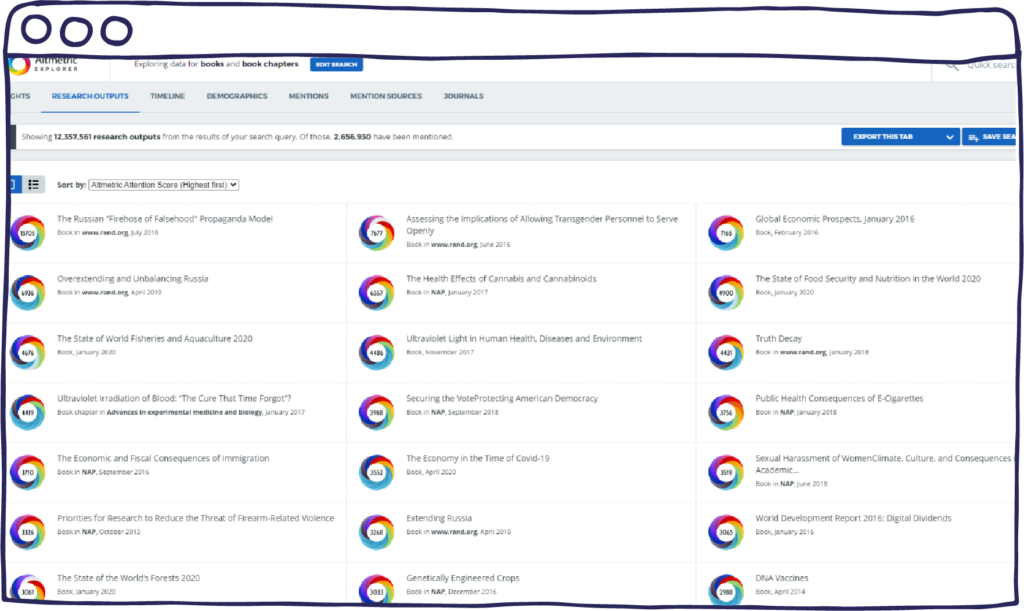
Task: Open "World Development Report 2016: Digital Dividends"
Action: (x=854, y=518)
